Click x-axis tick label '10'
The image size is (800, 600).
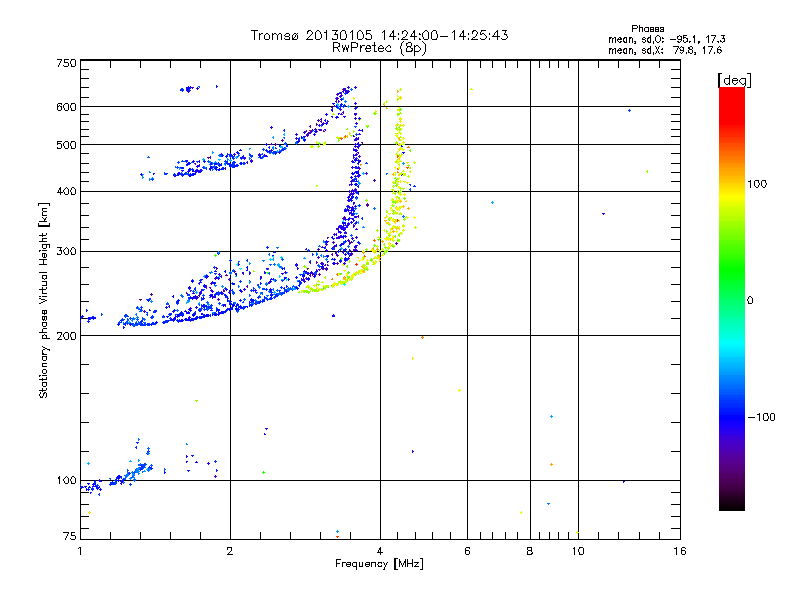[x=578, y=551]
